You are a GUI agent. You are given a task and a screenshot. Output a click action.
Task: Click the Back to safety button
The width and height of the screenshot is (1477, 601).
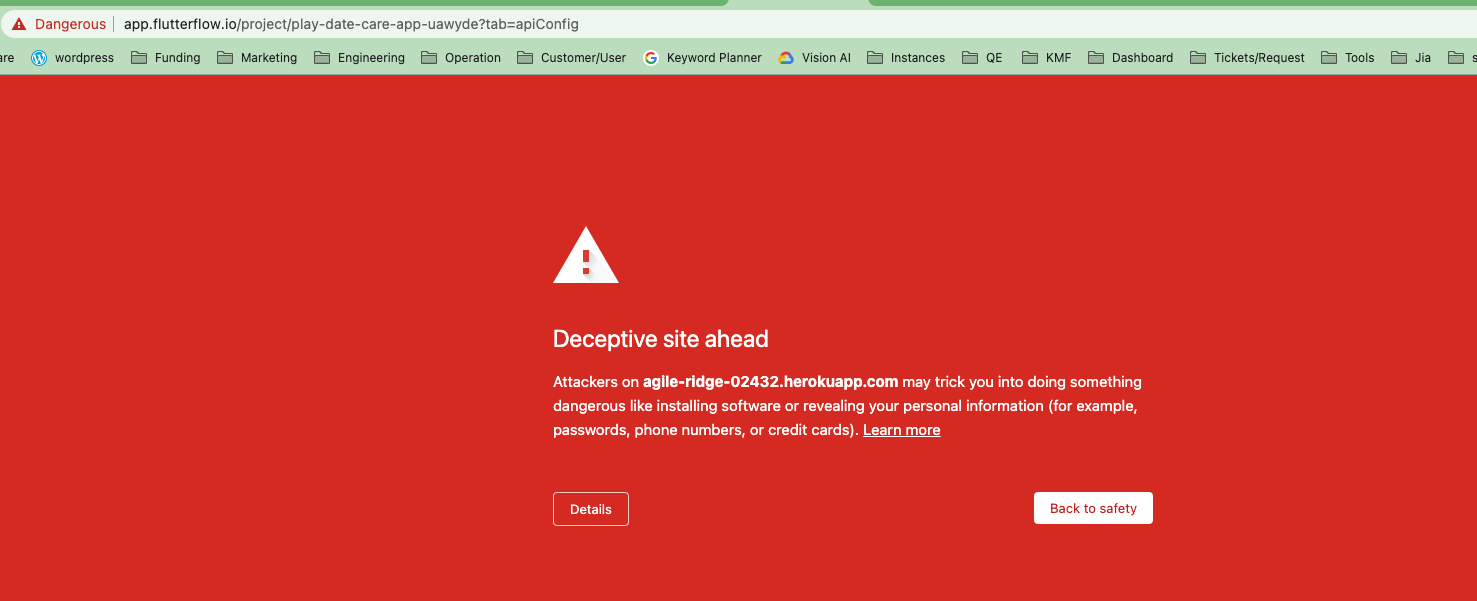click(1093, 507)
